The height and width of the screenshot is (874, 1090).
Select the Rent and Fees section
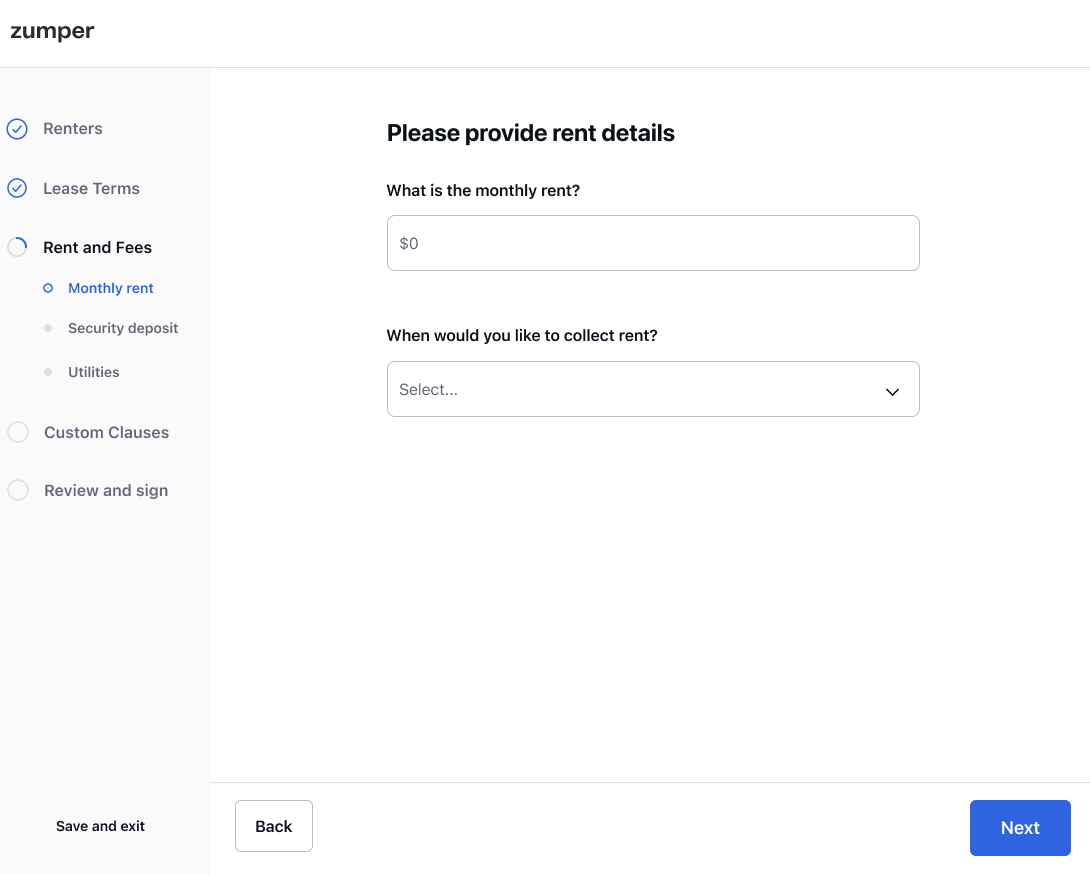(x=97, y=247)
